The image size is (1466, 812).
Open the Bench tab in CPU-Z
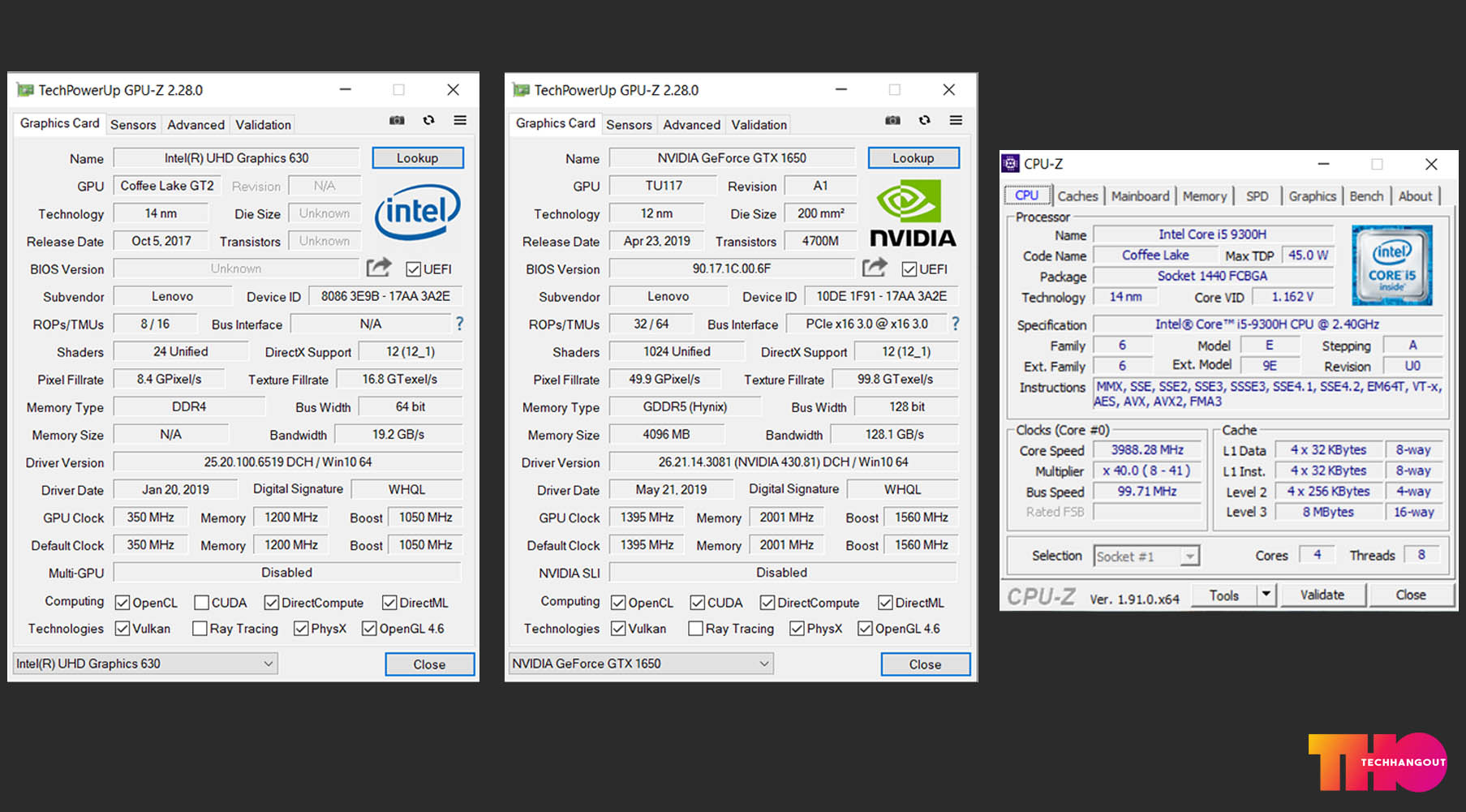pyautogui.click(x=1366, y=196)
